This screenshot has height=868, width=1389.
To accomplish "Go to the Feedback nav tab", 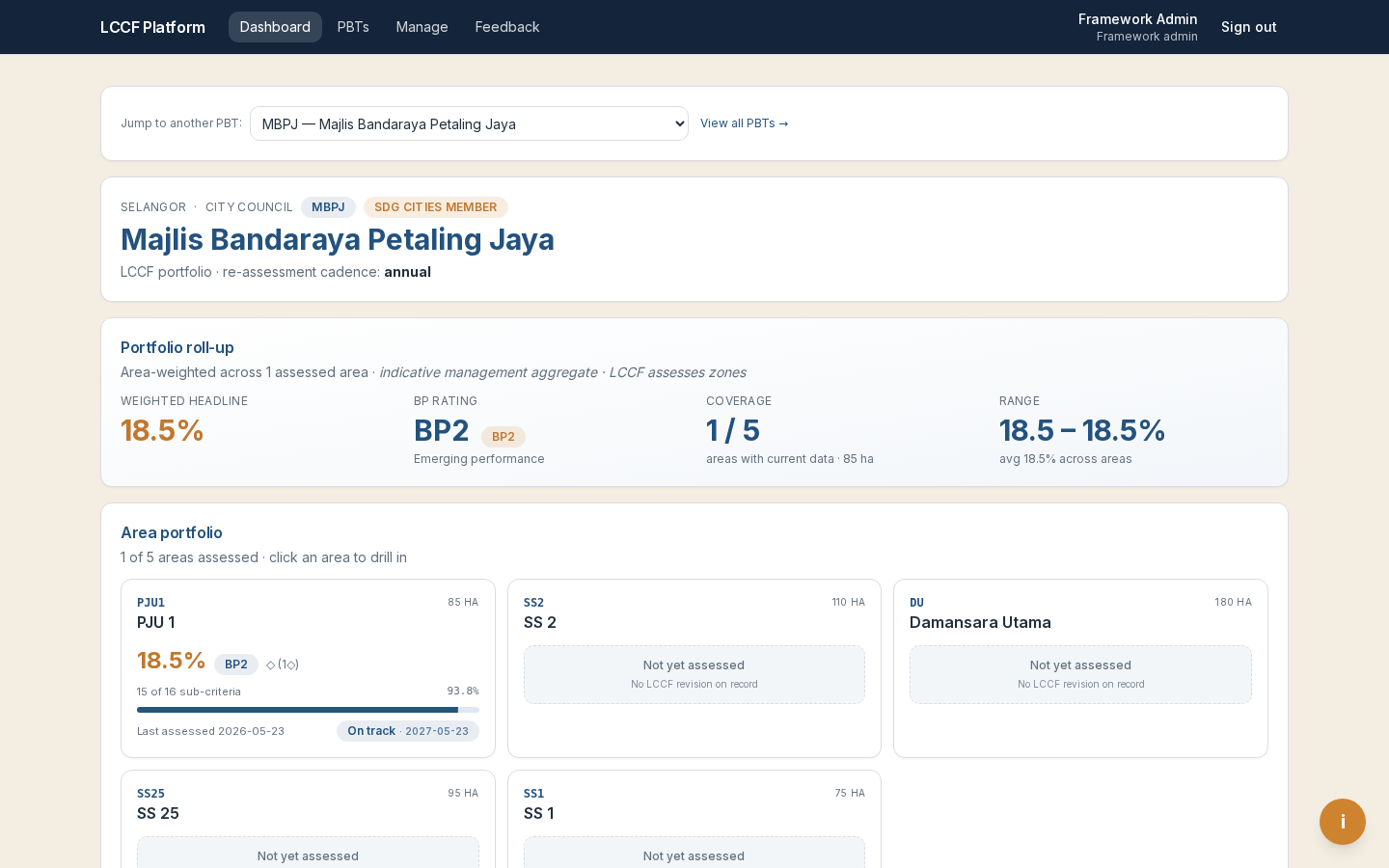I will coord(507,27).
